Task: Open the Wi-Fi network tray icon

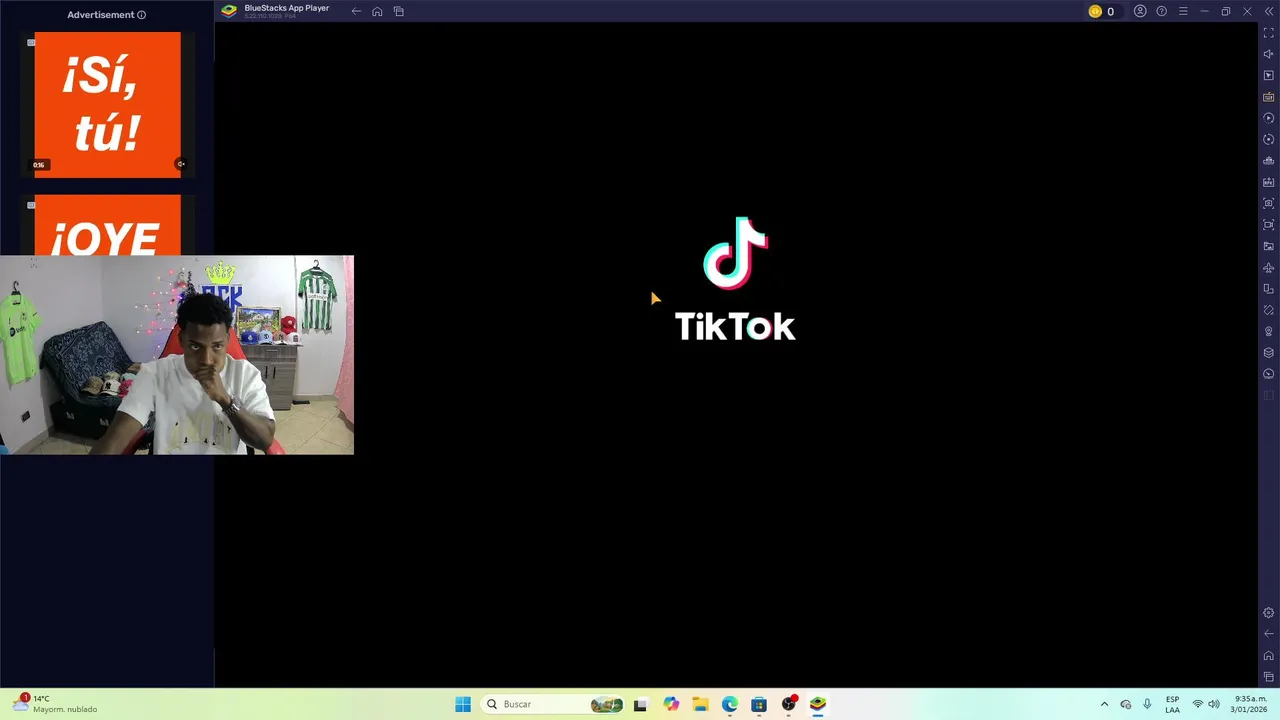Action: point(1197,704)
